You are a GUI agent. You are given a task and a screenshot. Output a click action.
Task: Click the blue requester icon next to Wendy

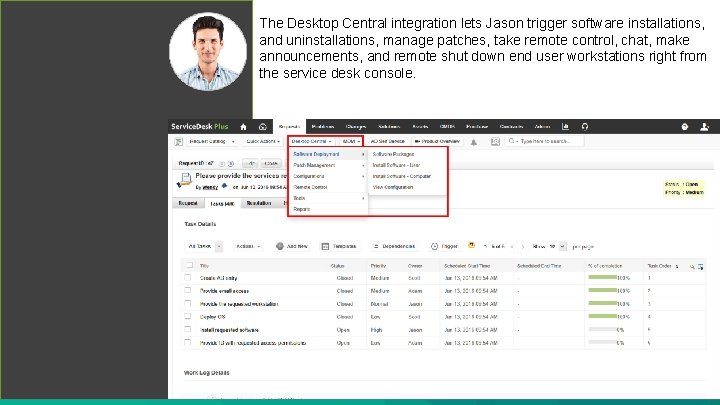tap(224, 186)
